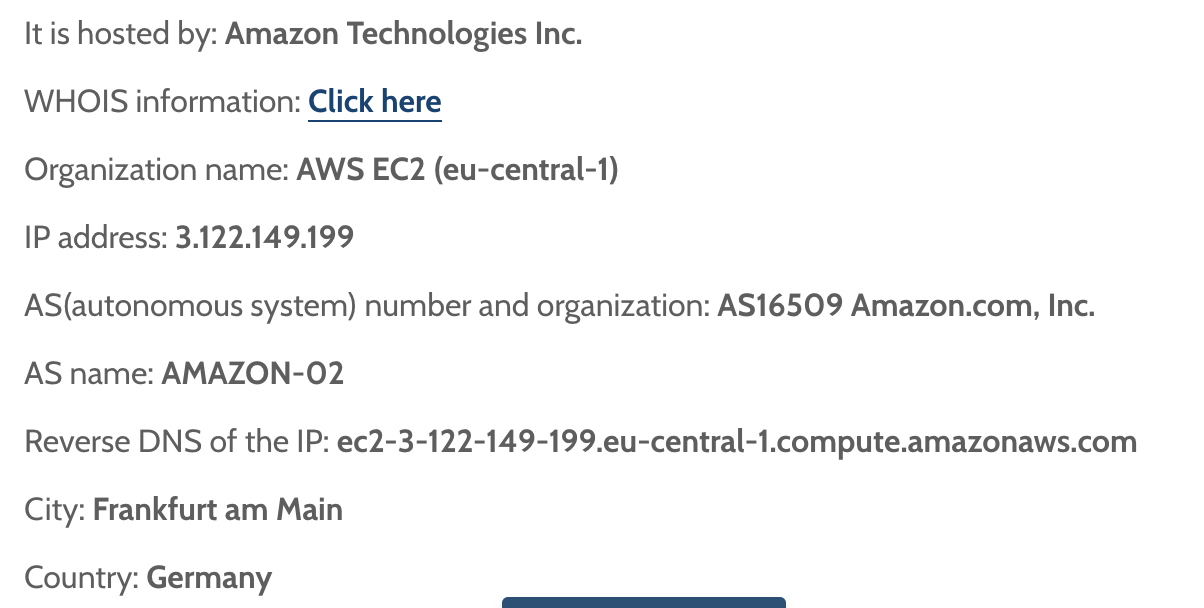Click the 'AS16509' autonomous system number
Screen dimensions: 1204x608
(x=780, y=306)
